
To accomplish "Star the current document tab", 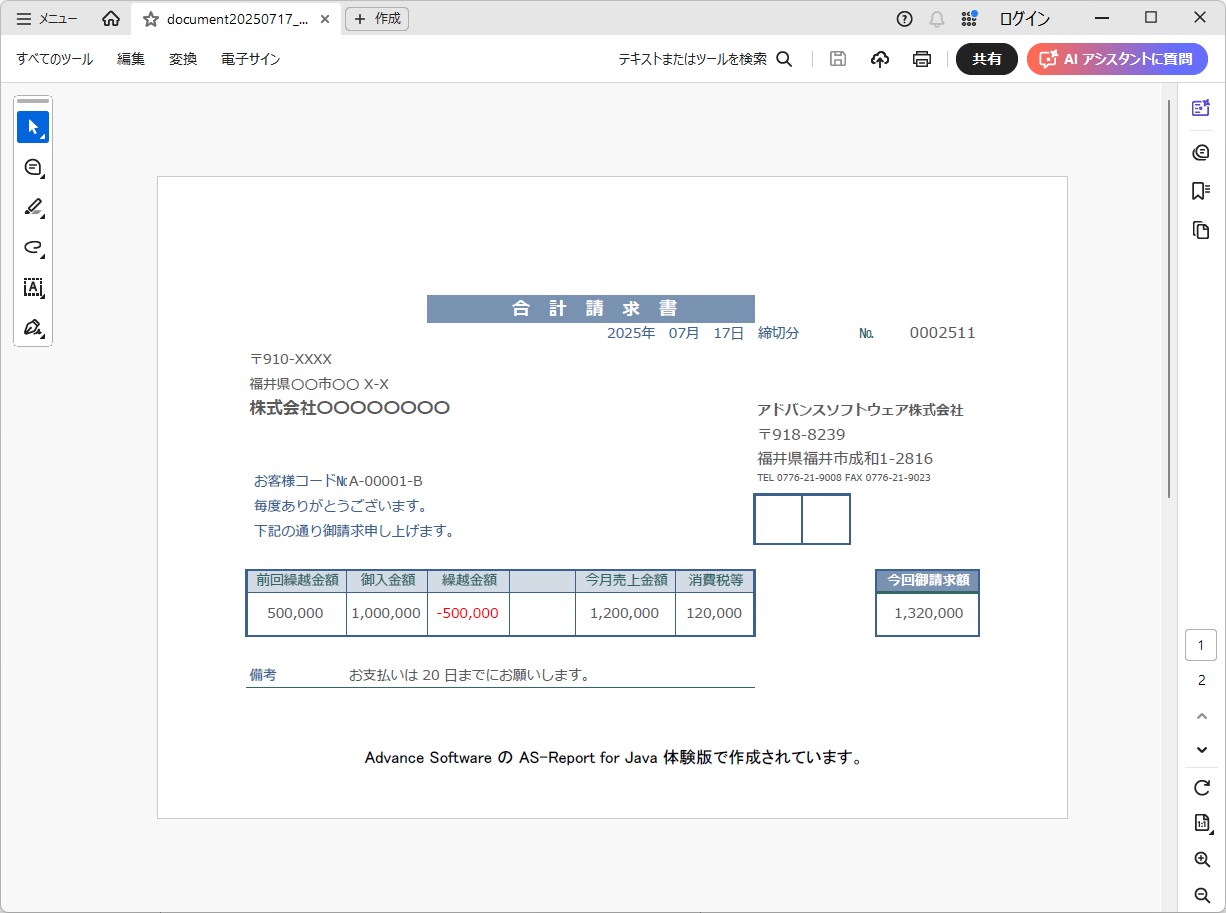I will (x=151, y=19).
